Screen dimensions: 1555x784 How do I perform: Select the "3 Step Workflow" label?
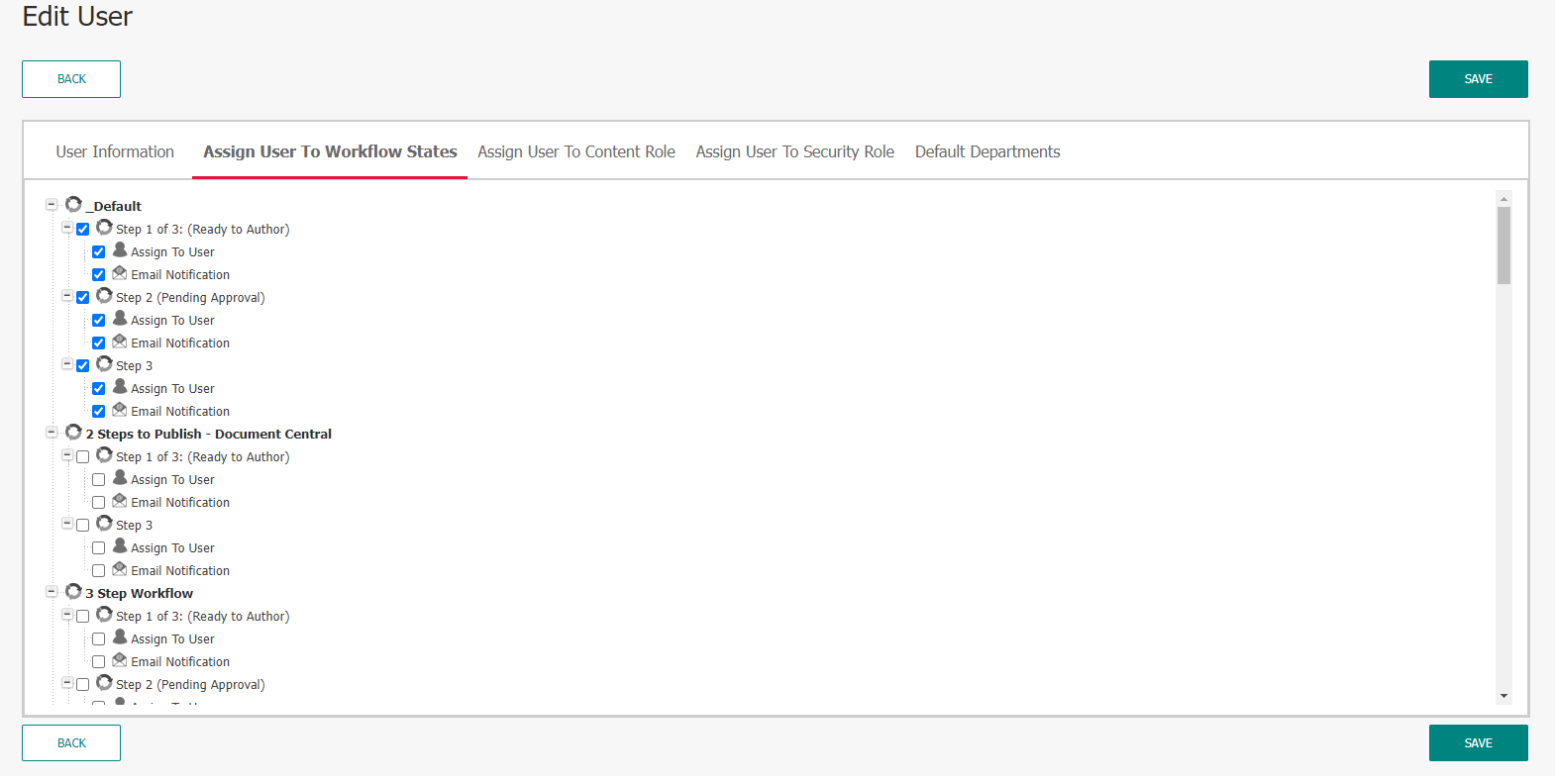140,593
